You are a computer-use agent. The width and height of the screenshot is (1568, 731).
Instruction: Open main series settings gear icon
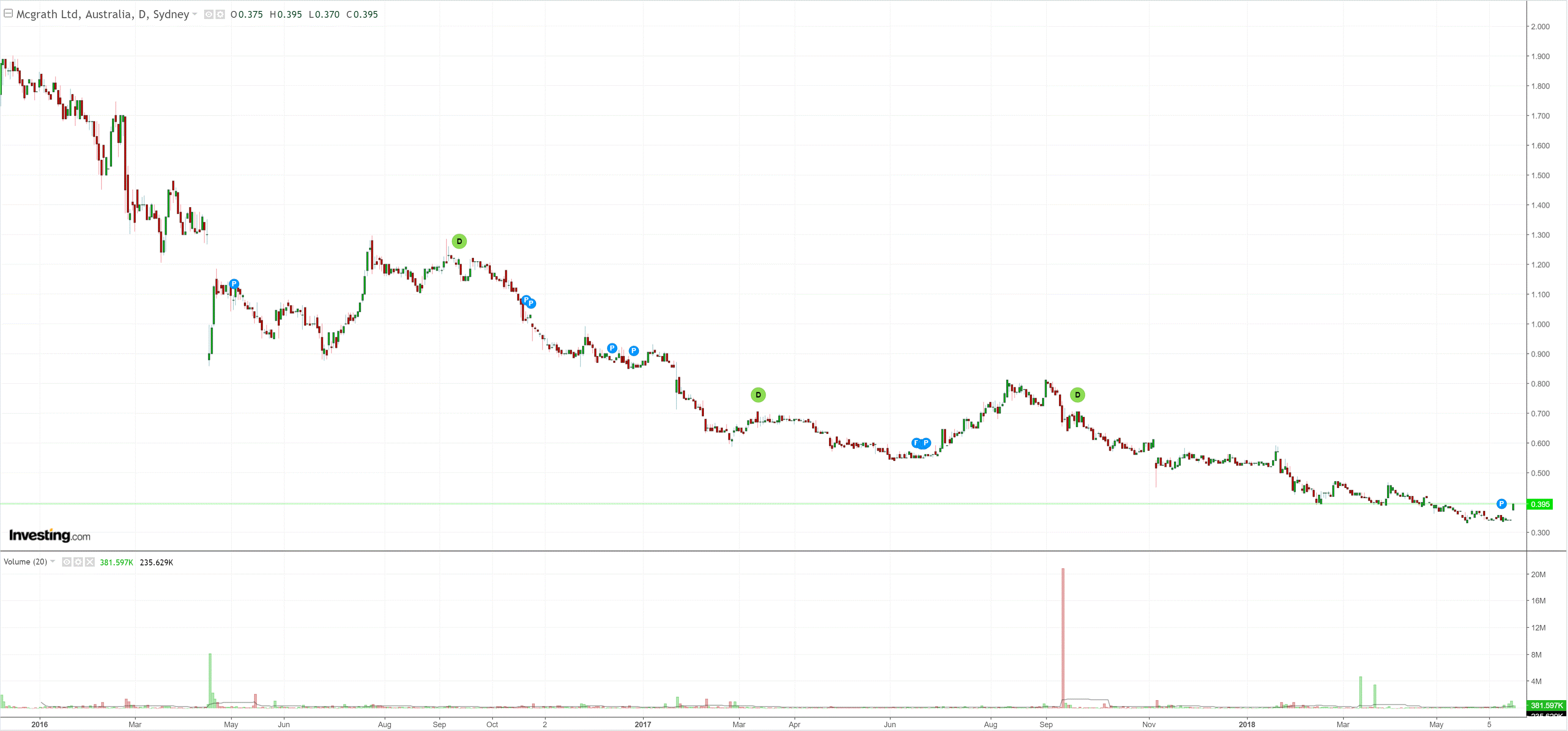point(220,14)
